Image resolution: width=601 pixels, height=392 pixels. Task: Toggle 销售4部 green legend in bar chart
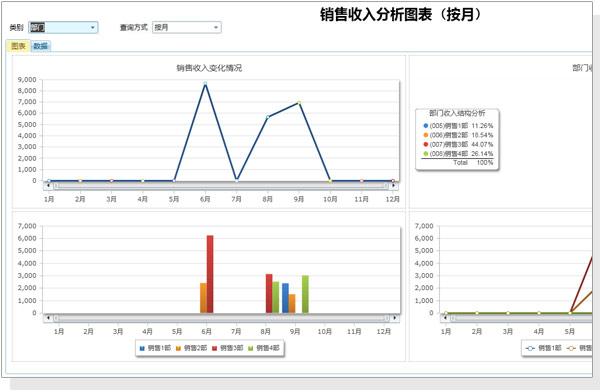264,348
